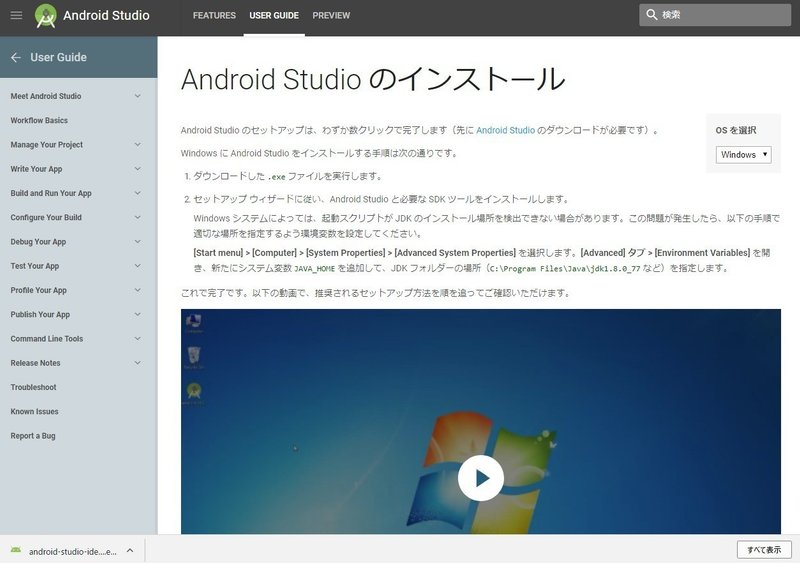Click the C:\Program Files\Java path text
Image resolution: width=800 pixels, height=563 pixels.
click(564, 268)
